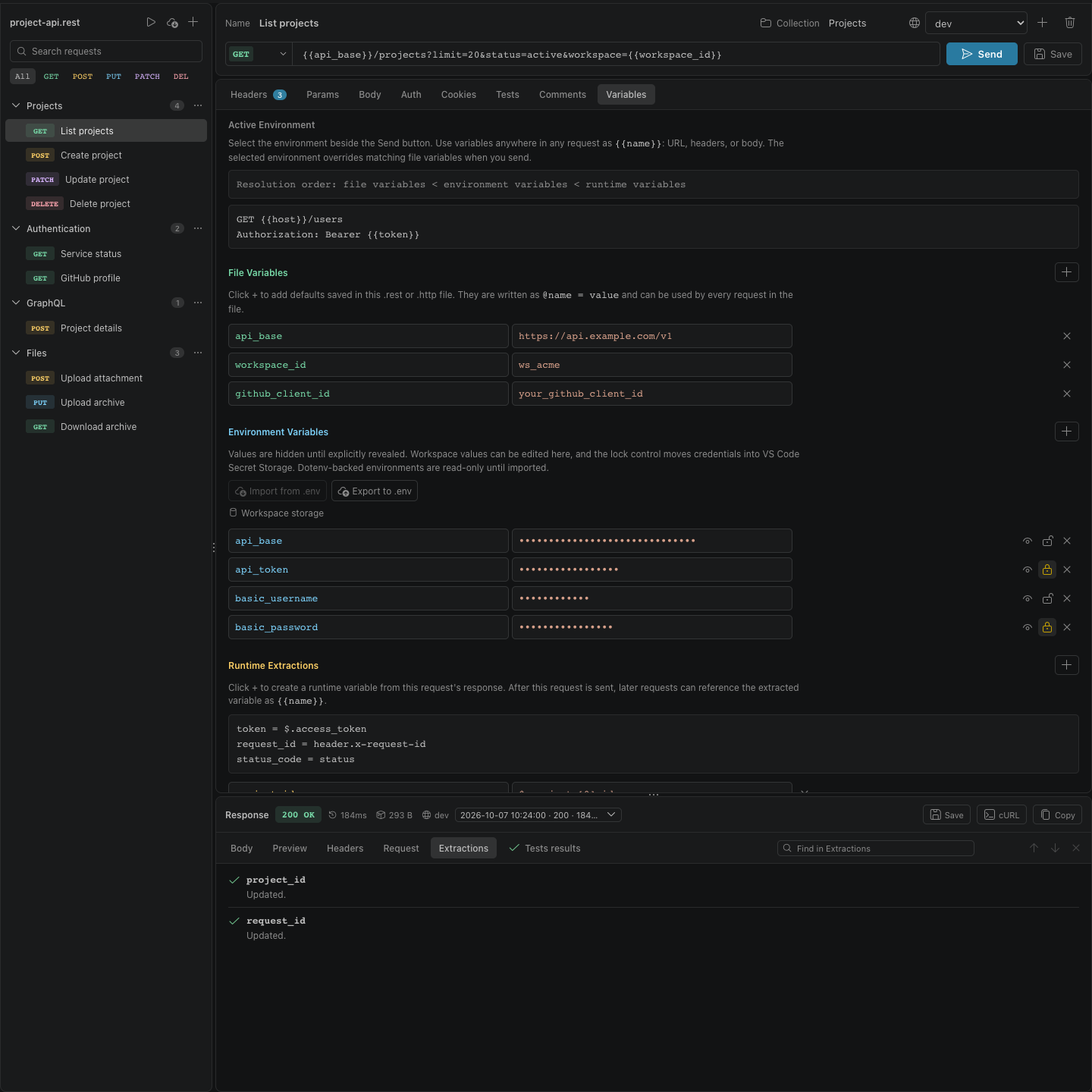Add a new environment next to dev
This screenshot has height=1092, width=1092.
point(1043,23)
